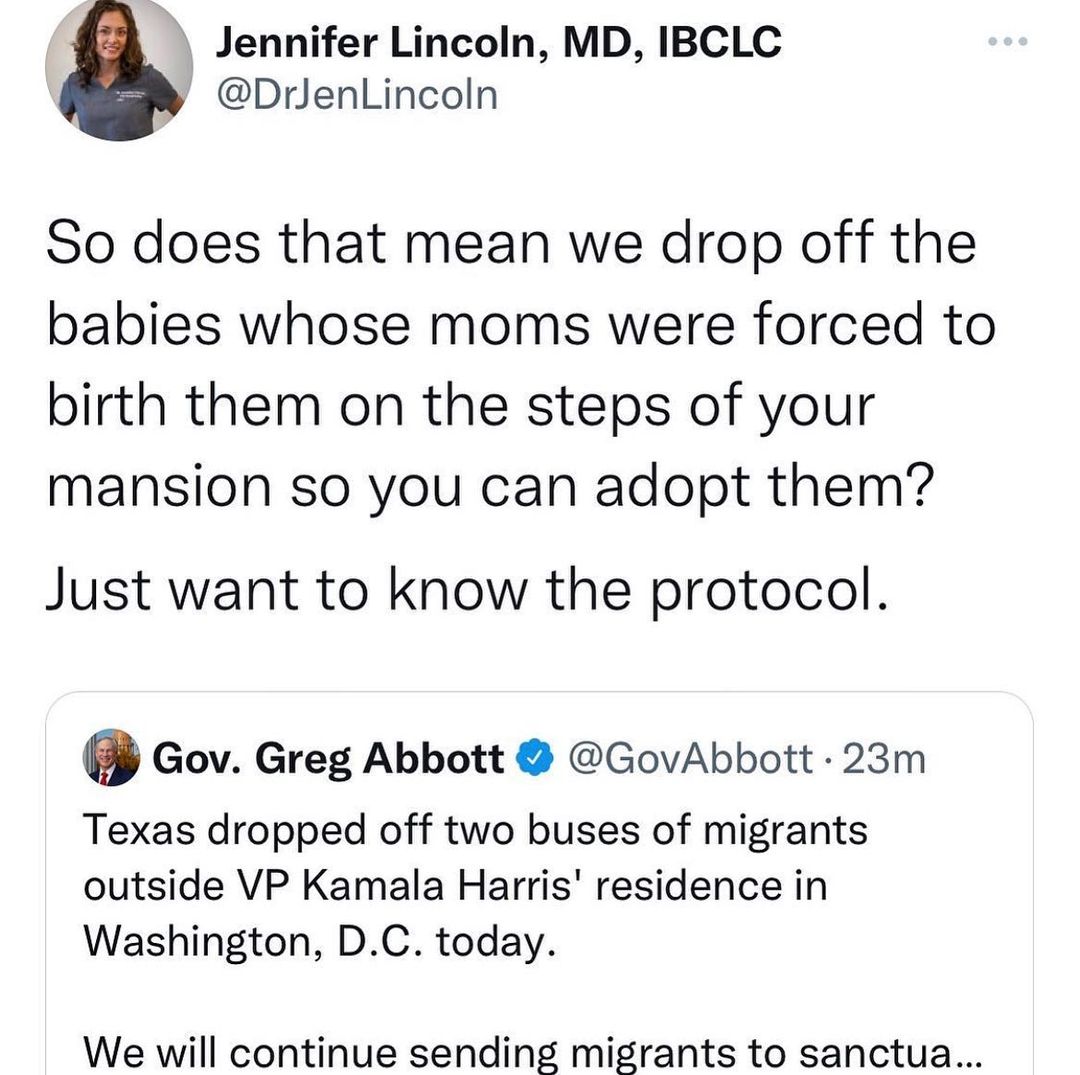Click the "outside VP Kamala Harris' residence" line
This screenshot has height=1075, width=1080.
point(455,884)
